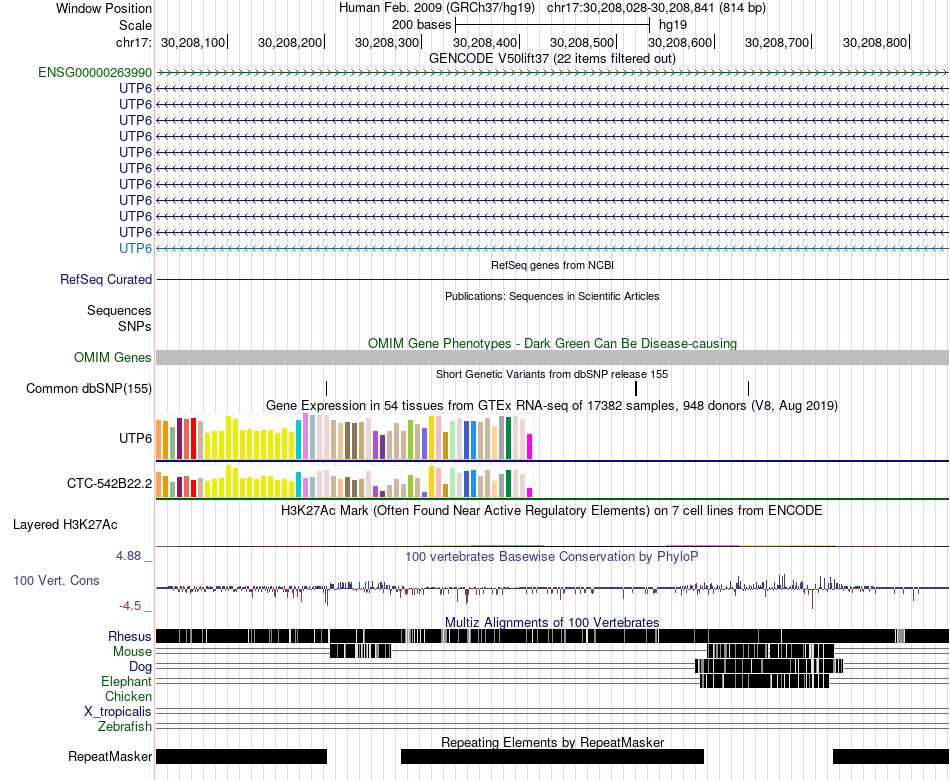Open the ENSG00000263990 gene label
Image resolution: width=950 pixels, height=780 pixels.
(x=95, y=73)
